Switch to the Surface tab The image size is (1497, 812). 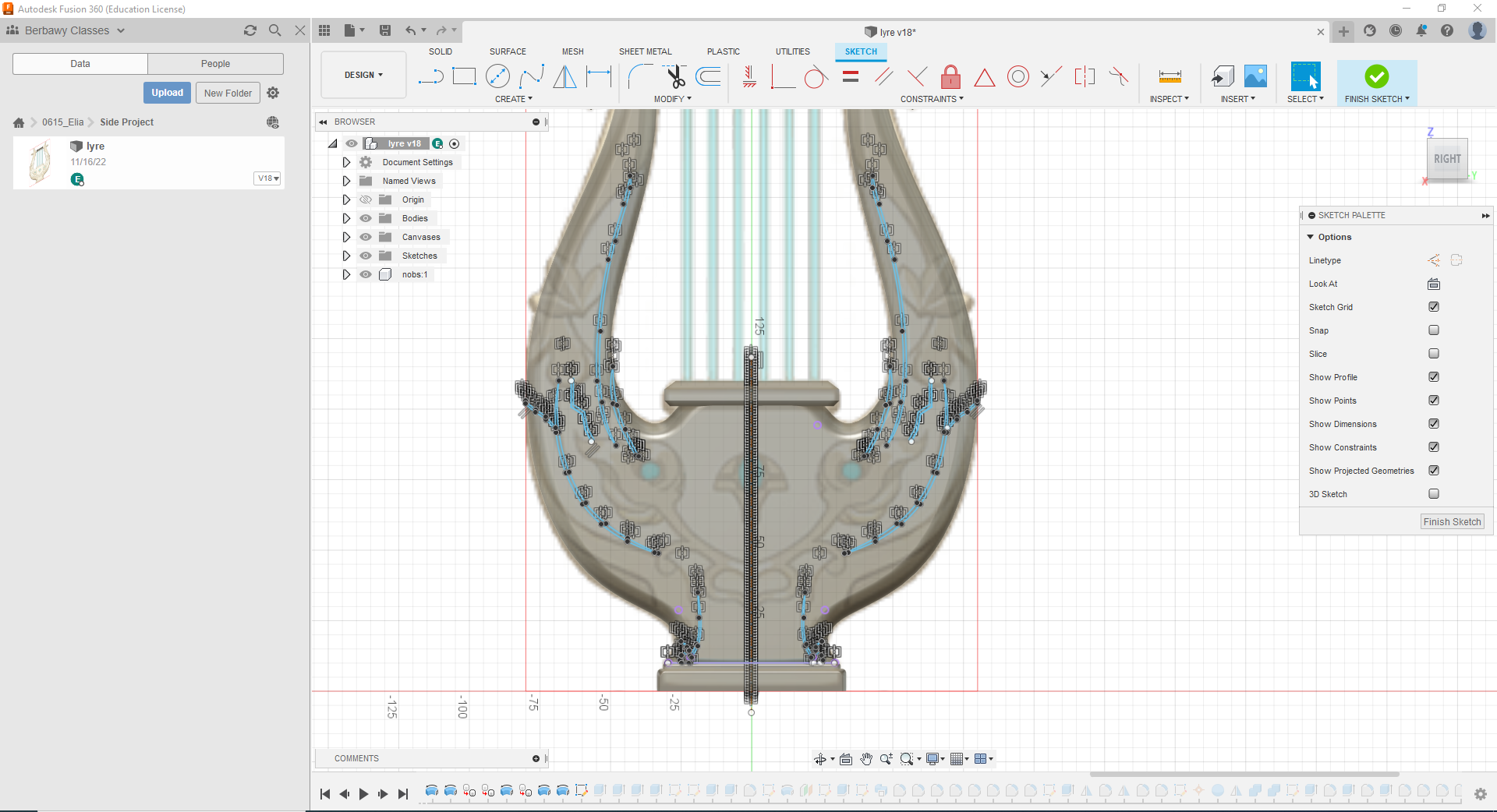click(x=508, y=51)
